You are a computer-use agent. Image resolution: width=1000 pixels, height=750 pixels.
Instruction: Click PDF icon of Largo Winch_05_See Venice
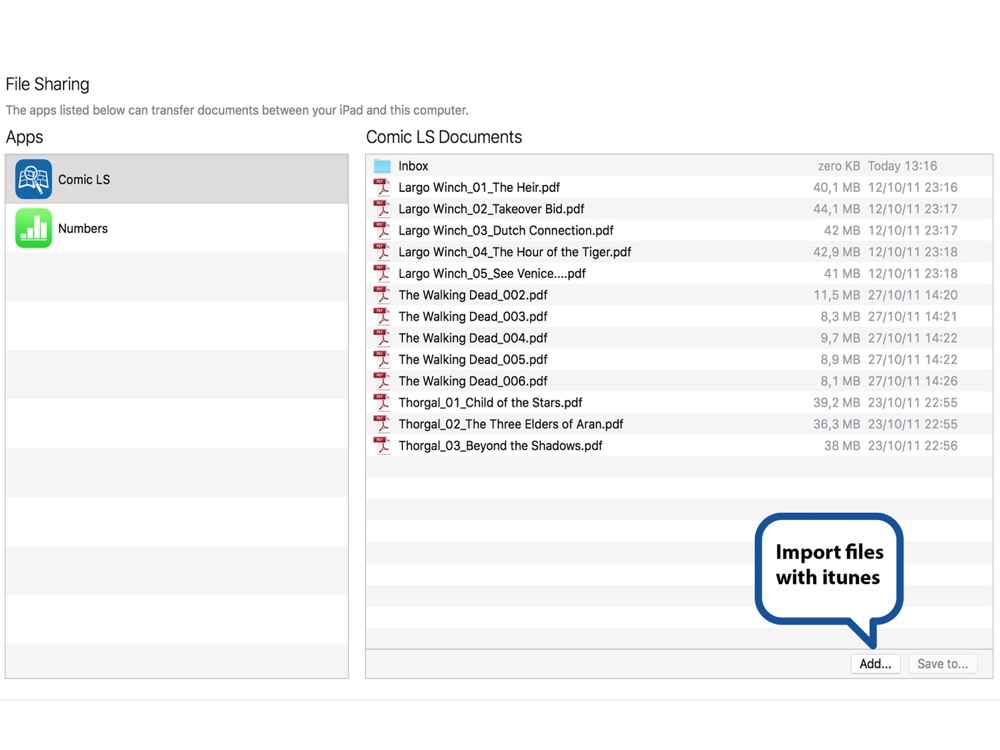click(381, 274)
